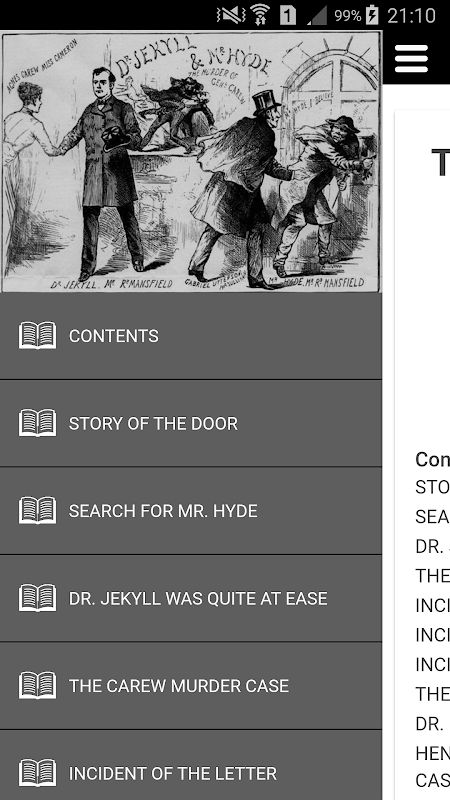The height and width of the screenshot is (800, 450).
Task: Click book icon beside Dr. Jekyll Was Quite at Ease
Action: click(x=37, y=598)
